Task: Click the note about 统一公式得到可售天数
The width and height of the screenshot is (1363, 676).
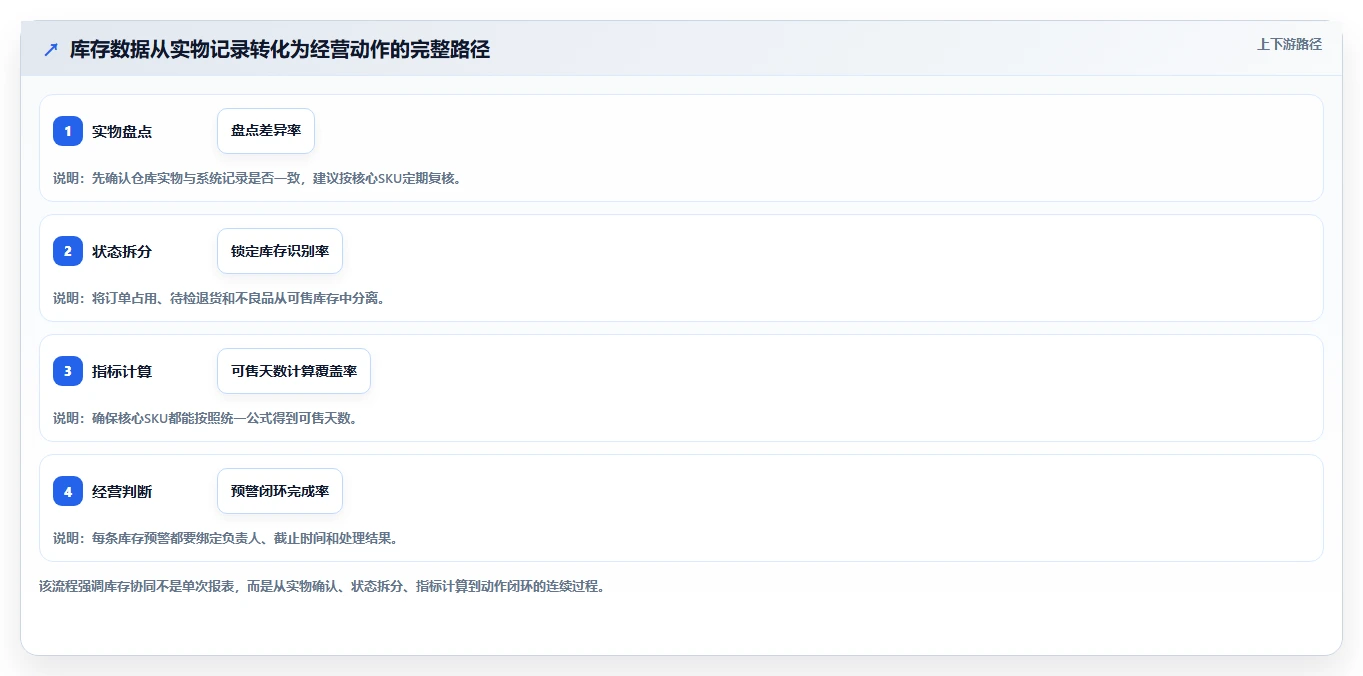Action: [205, 418]
